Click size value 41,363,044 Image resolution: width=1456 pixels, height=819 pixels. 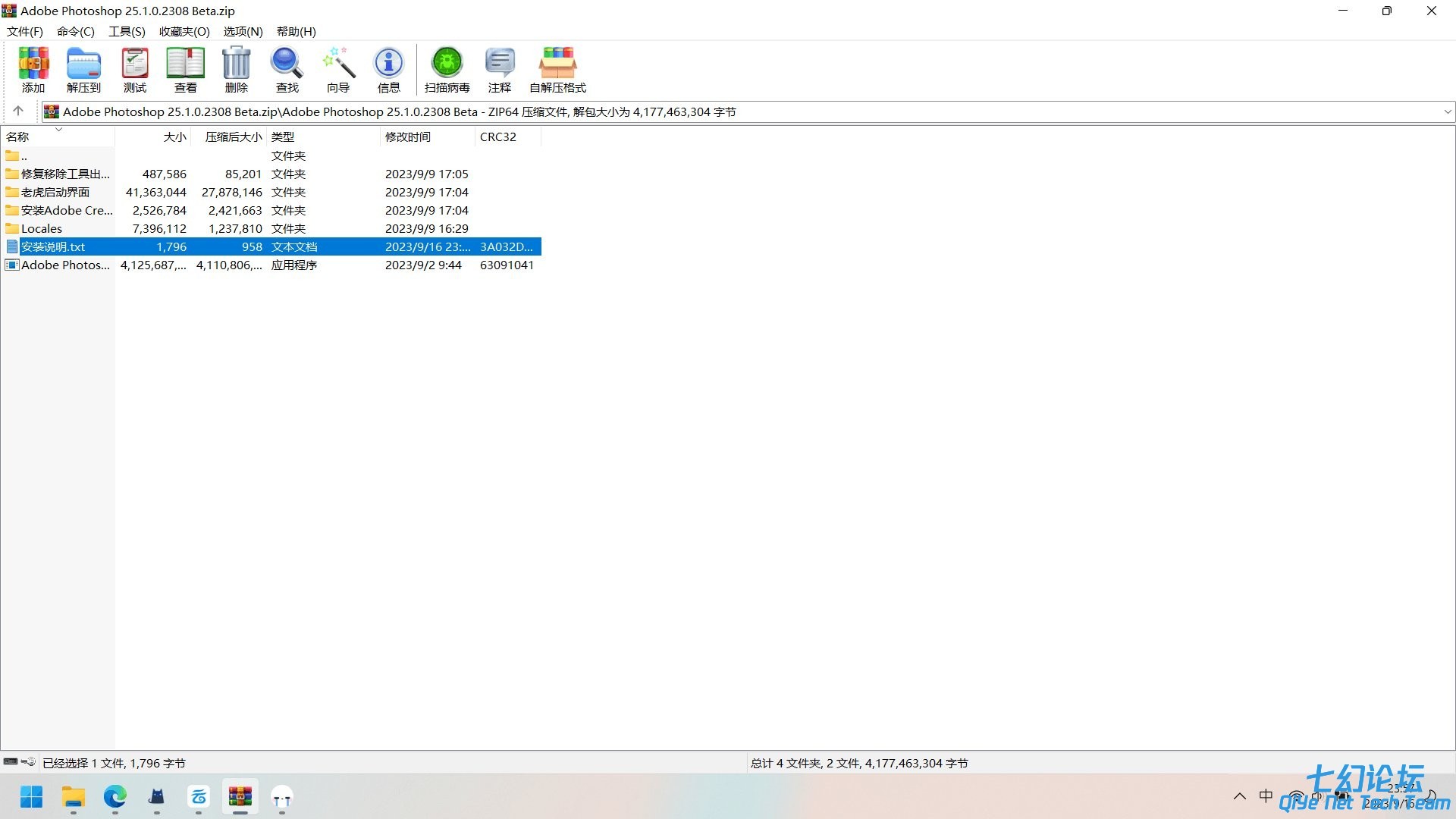click(156, 192)
